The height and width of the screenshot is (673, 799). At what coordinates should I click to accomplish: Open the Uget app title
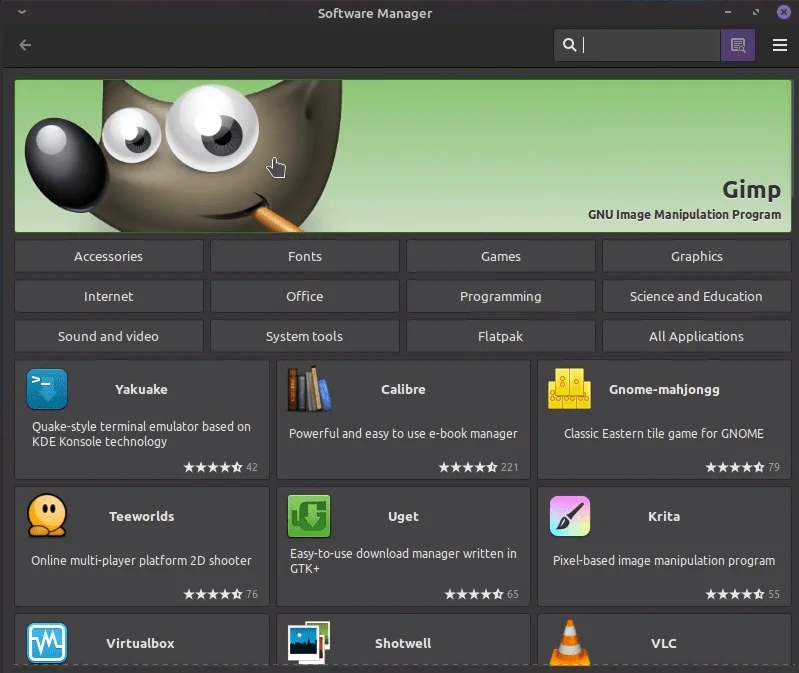click(x=403, y=517)
